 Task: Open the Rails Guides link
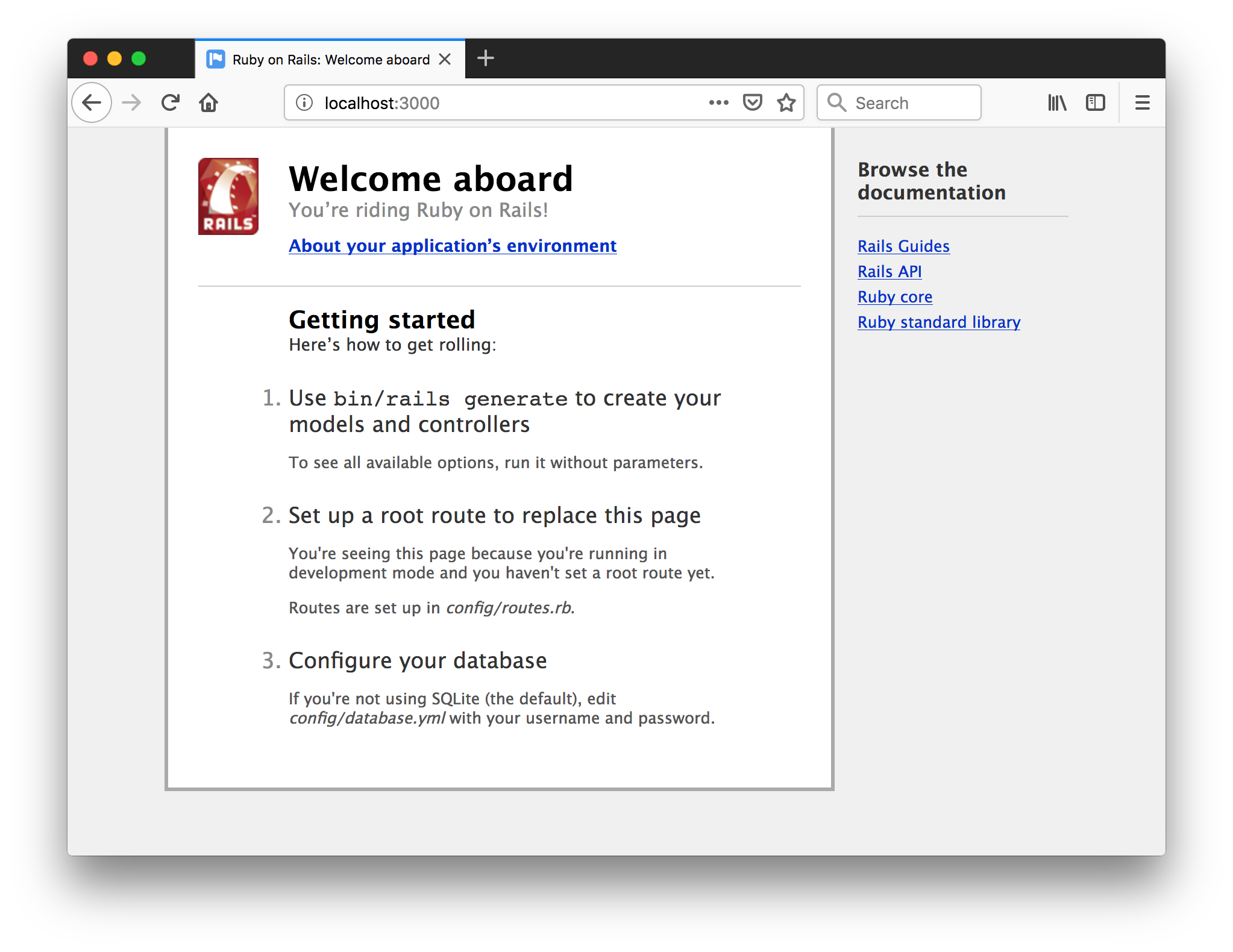tap(903, 246)
